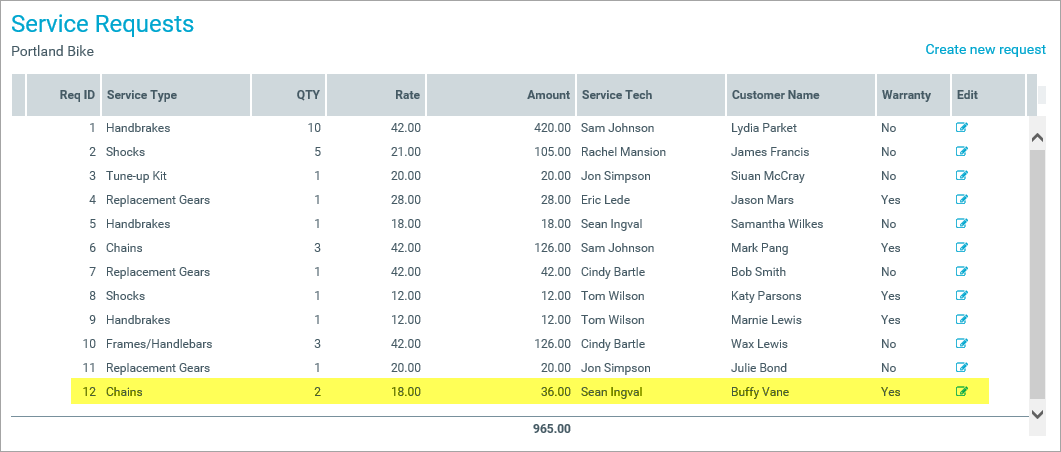Edit Jason Mars's Replacement Gears request
This screenshot has width=1061, height=452.
tap(962, 200)
